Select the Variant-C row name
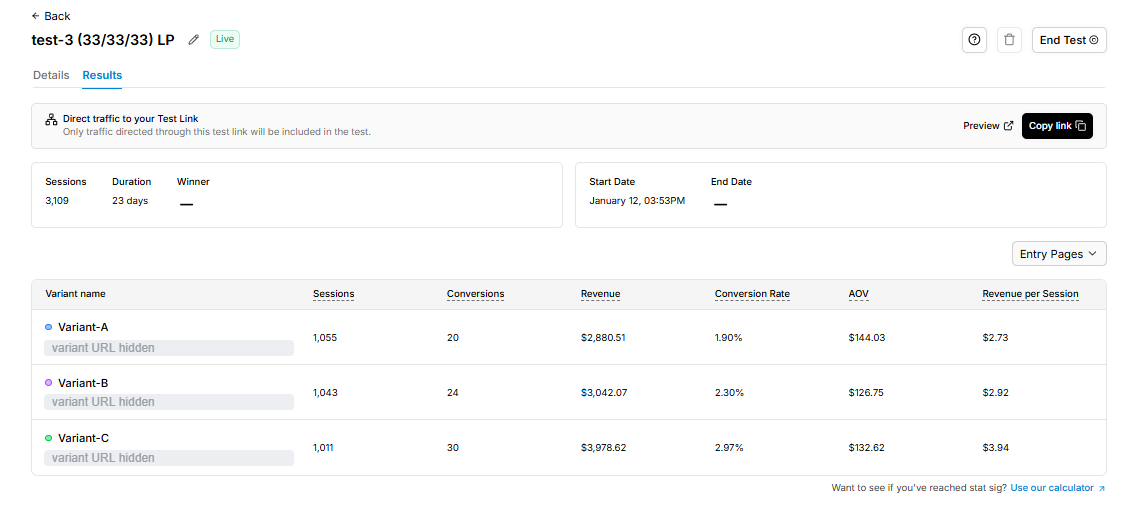Image resolution: width=1135 pixels, height=515 pixels. click(x=83, y=437)
